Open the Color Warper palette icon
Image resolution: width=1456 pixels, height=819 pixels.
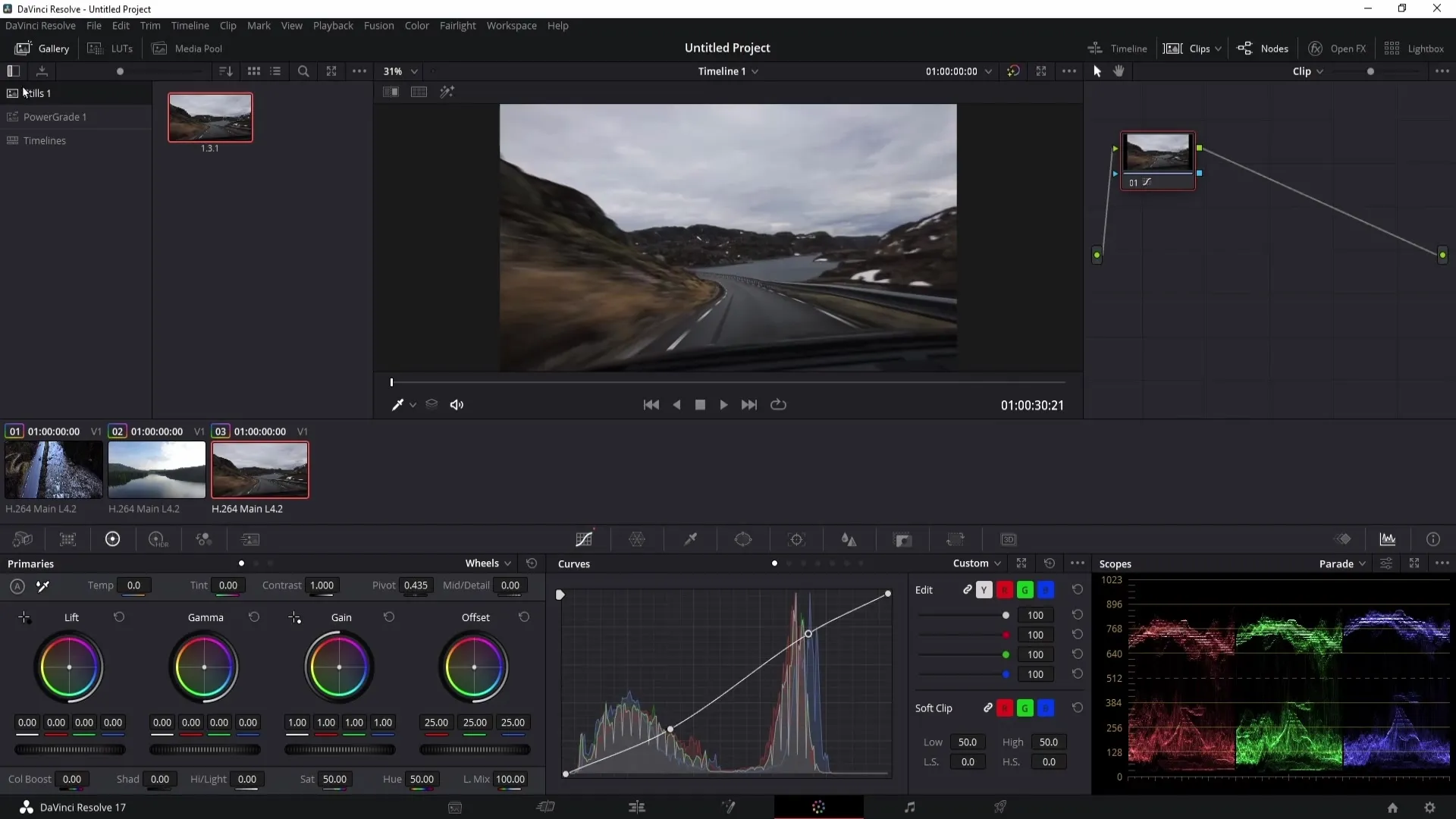coord(637,539)
